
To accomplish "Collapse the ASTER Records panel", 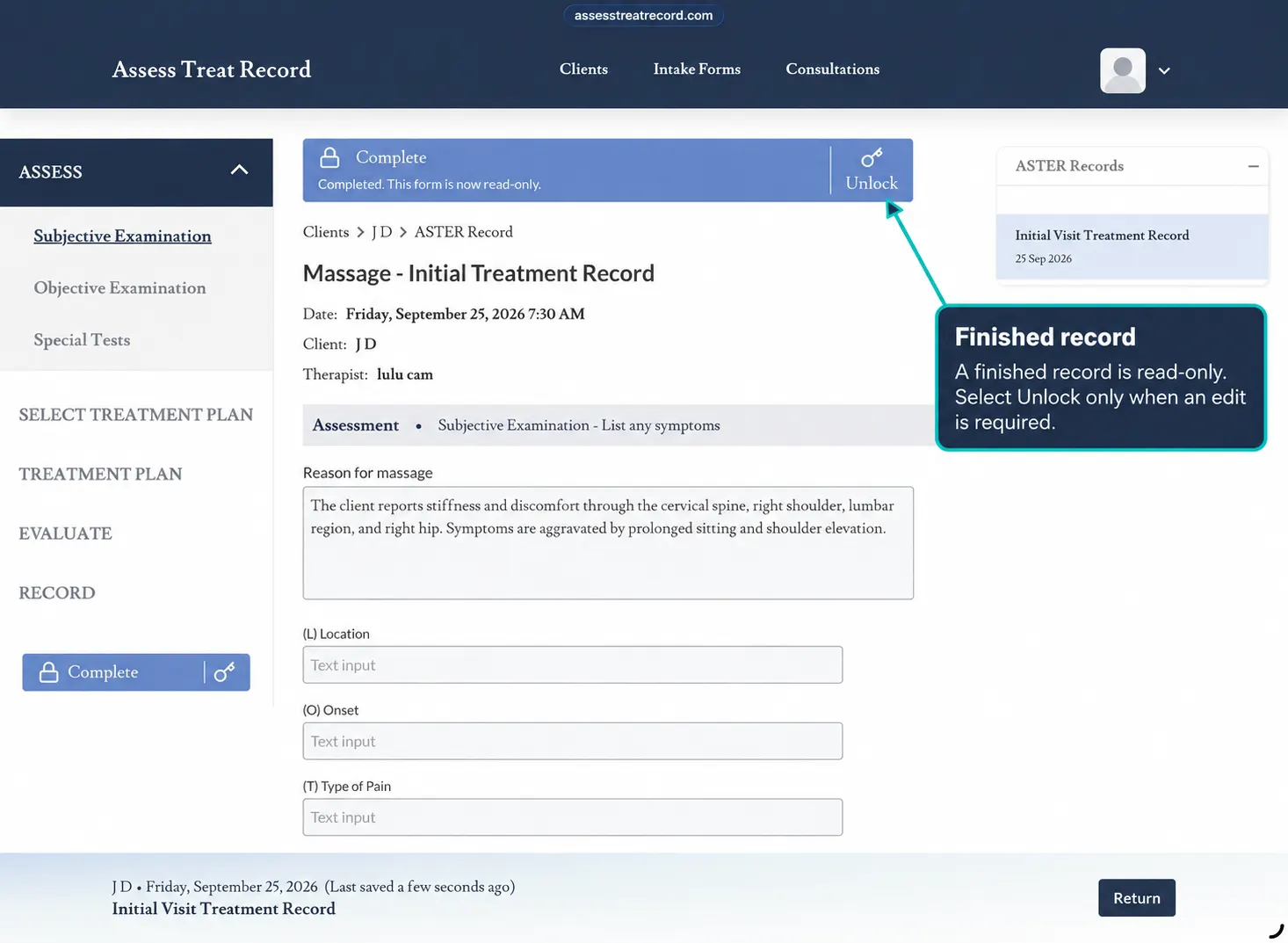I will pyautogui.click(x=1253, y=166).
